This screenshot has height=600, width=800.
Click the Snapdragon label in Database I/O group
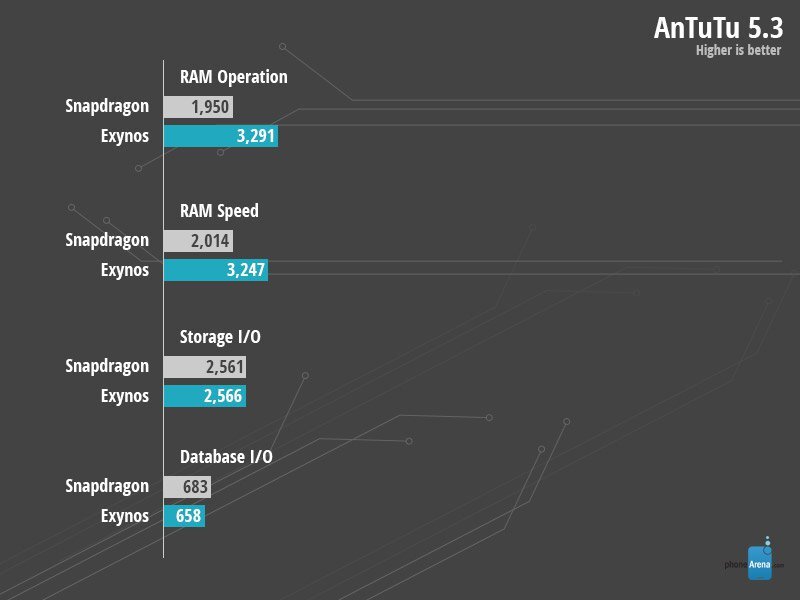tap(107, 486)
